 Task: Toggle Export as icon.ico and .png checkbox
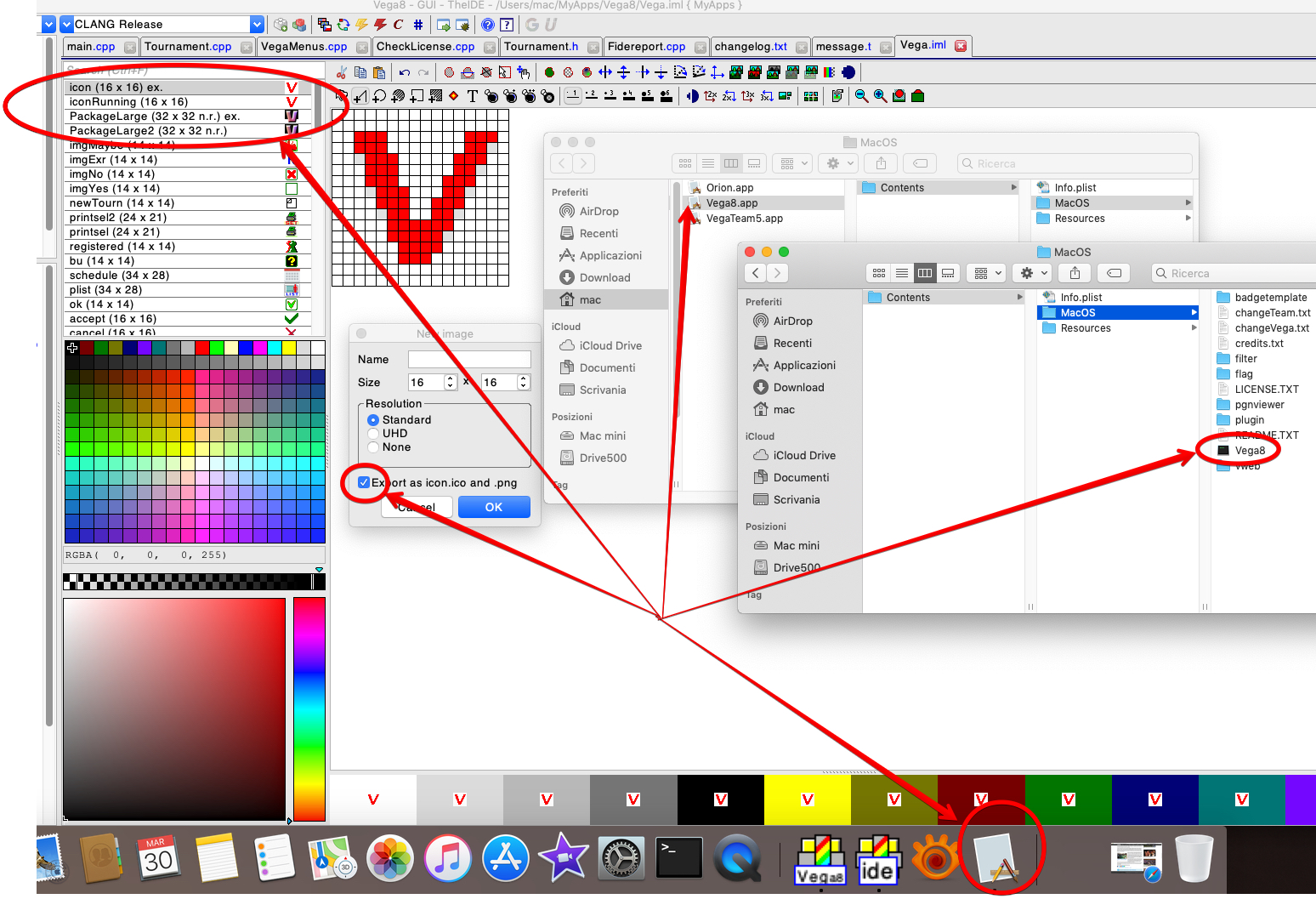(364, 482)
